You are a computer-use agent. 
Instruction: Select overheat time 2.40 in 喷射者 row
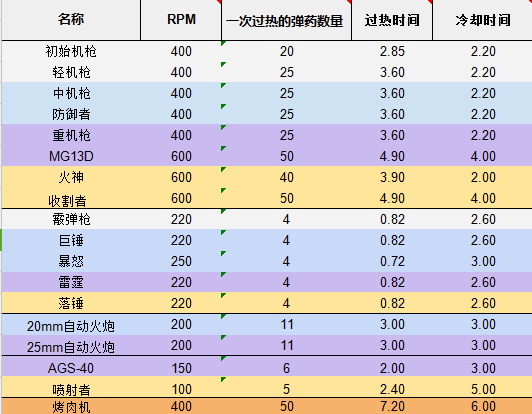tap(392, 389)
